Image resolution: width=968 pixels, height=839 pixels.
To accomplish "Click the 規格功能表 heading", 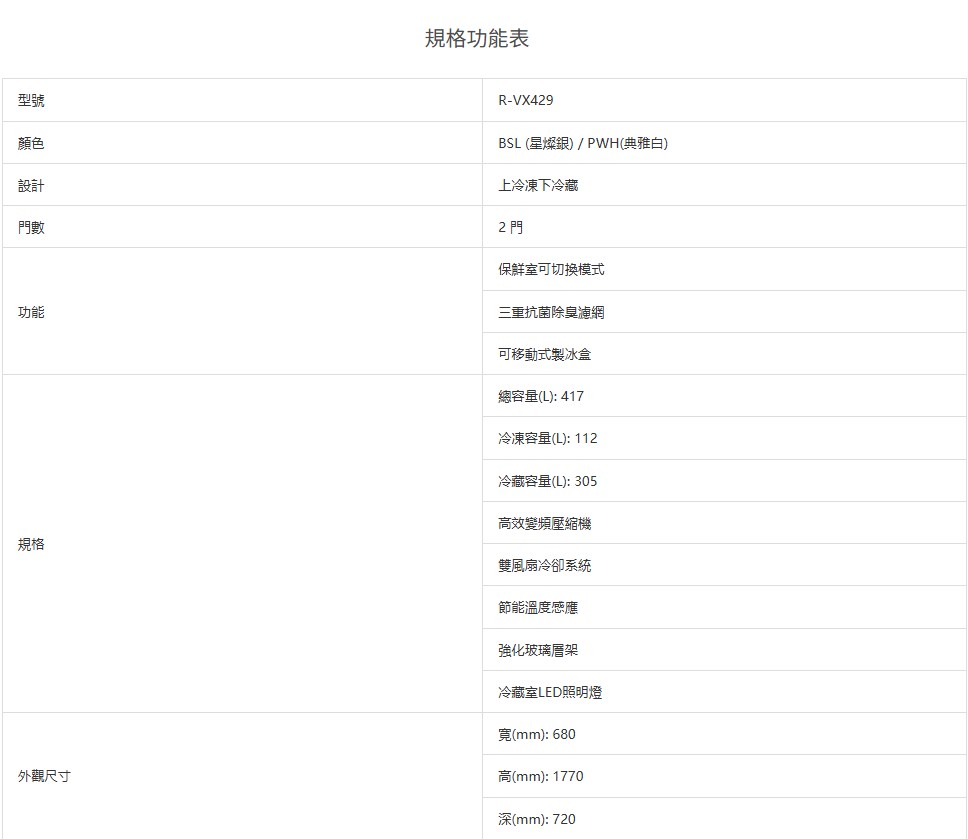I will (x=477, y=39).
